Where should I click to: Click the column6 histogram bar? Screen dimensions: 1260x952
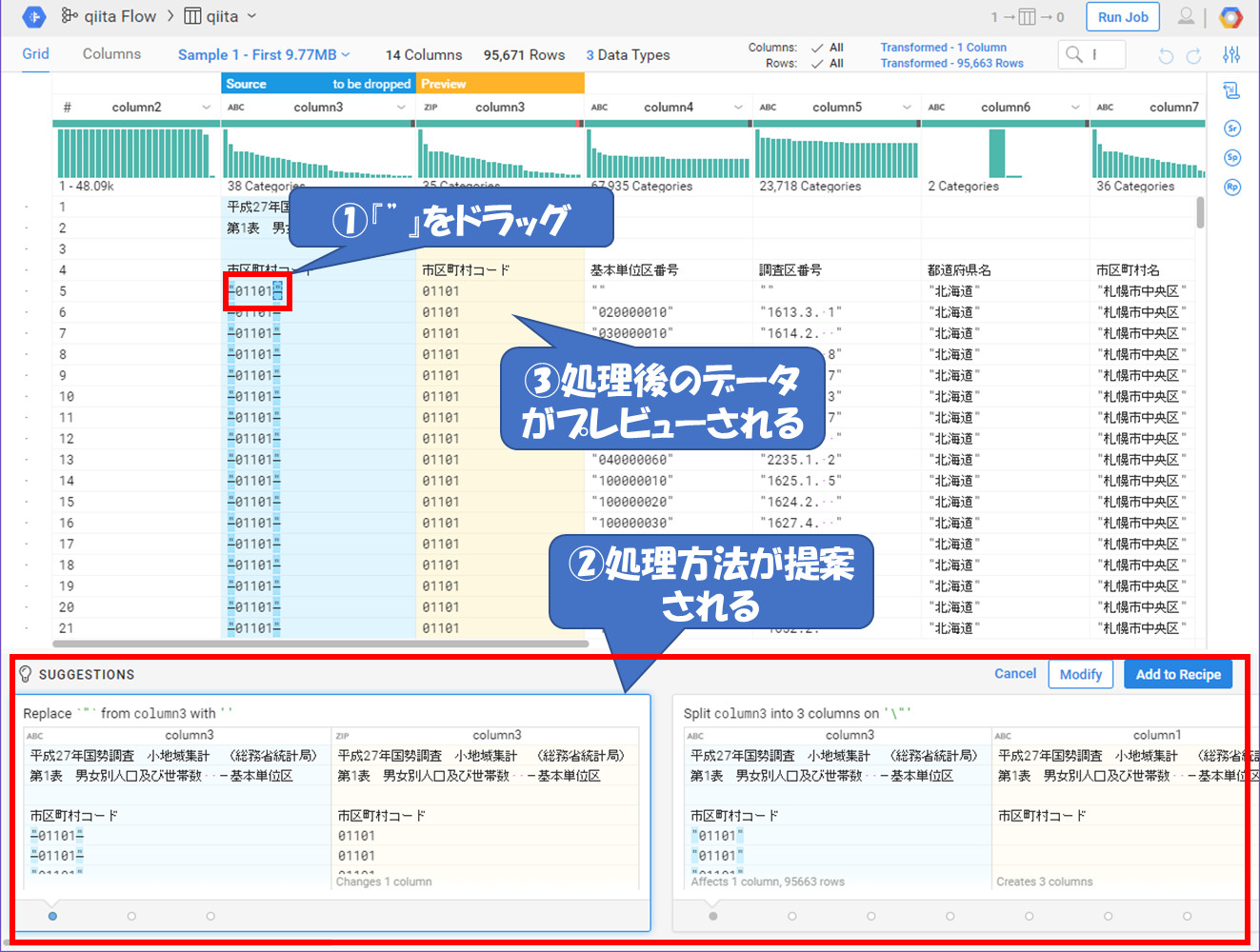[x=997, y=153]
